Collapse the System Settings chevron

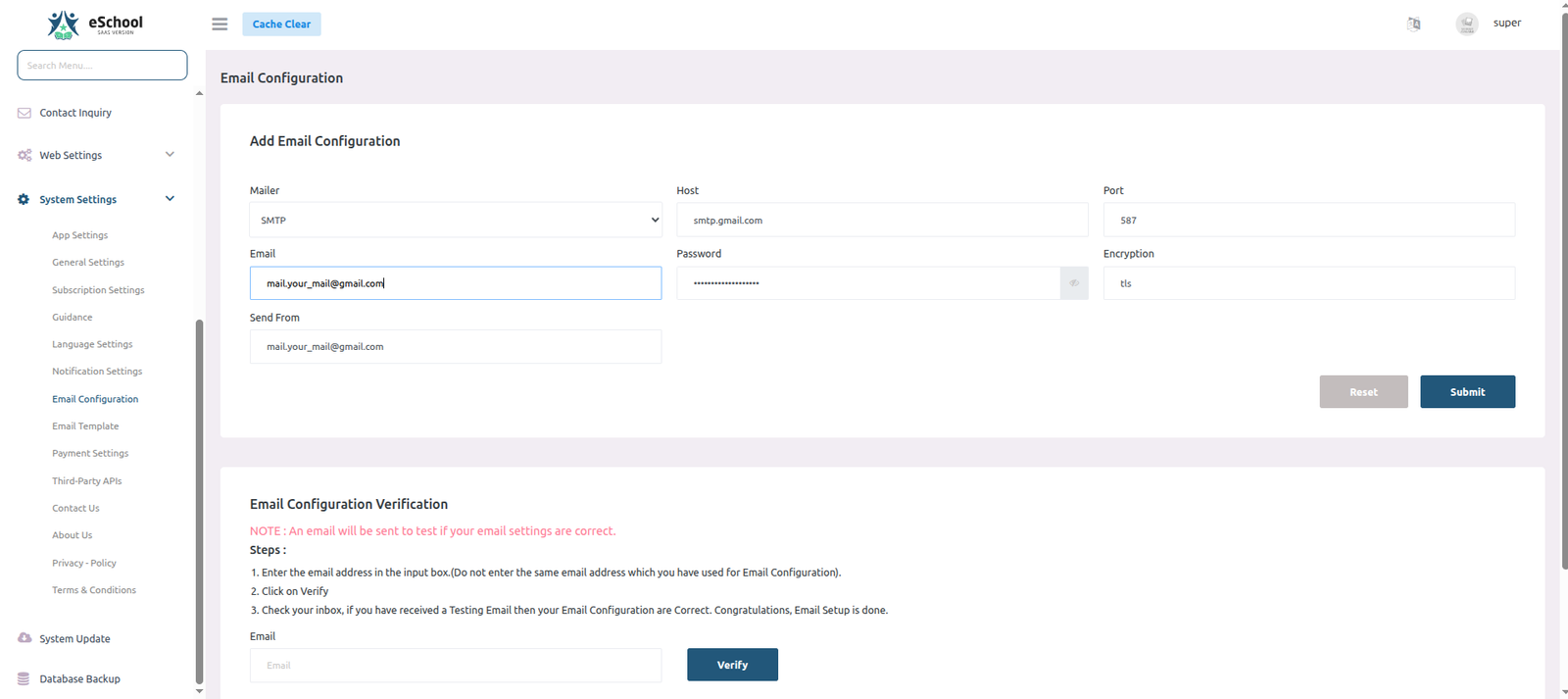pos(170,199)
